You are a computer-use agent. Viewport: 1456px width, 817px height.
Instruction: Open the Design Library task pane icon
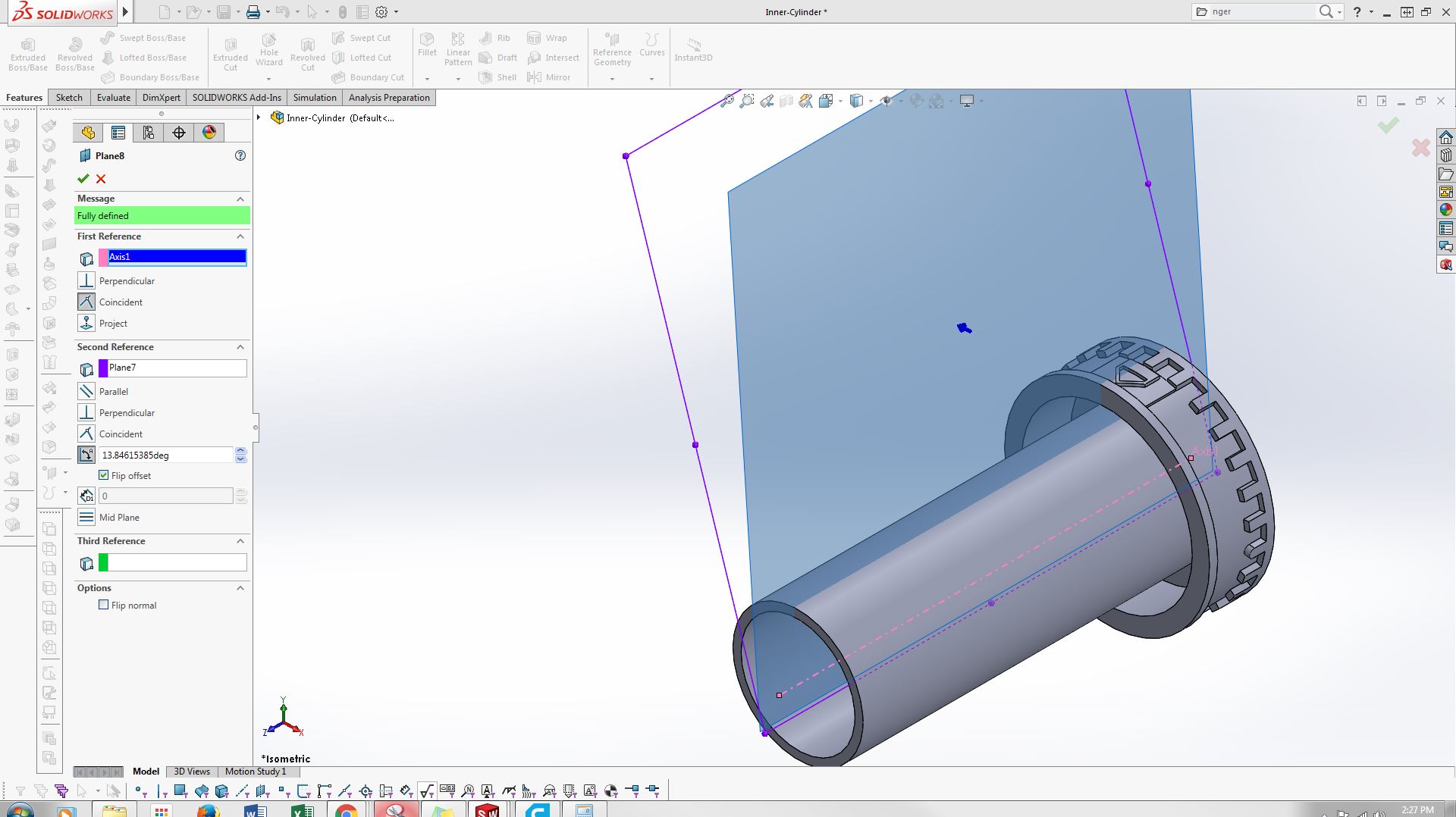click(1446, 155)
